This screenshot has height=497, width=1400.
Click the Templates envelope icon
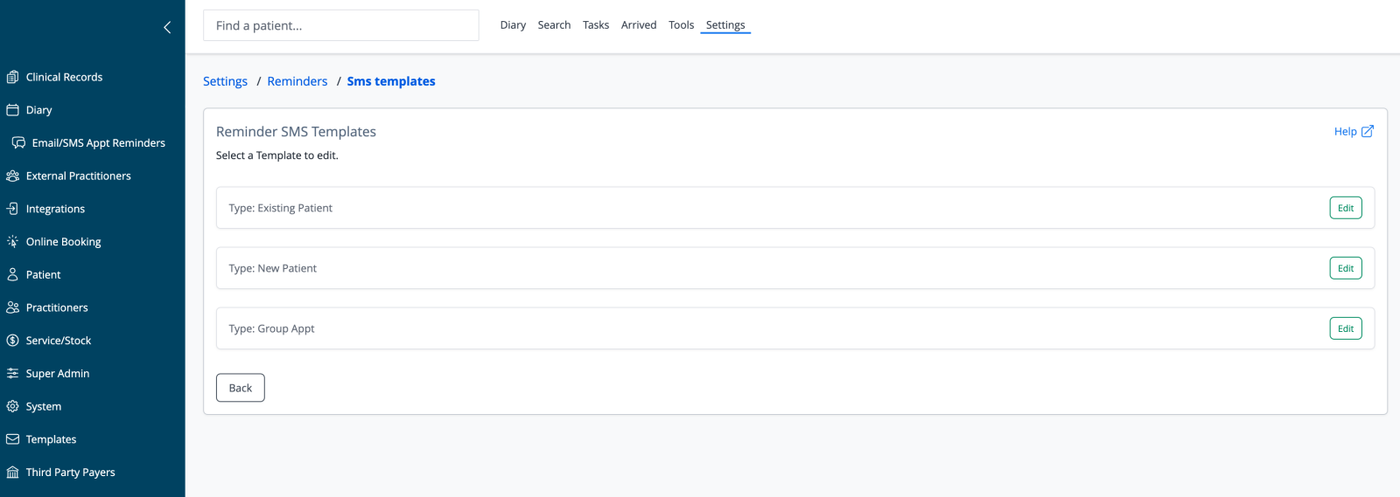point(13,440)
